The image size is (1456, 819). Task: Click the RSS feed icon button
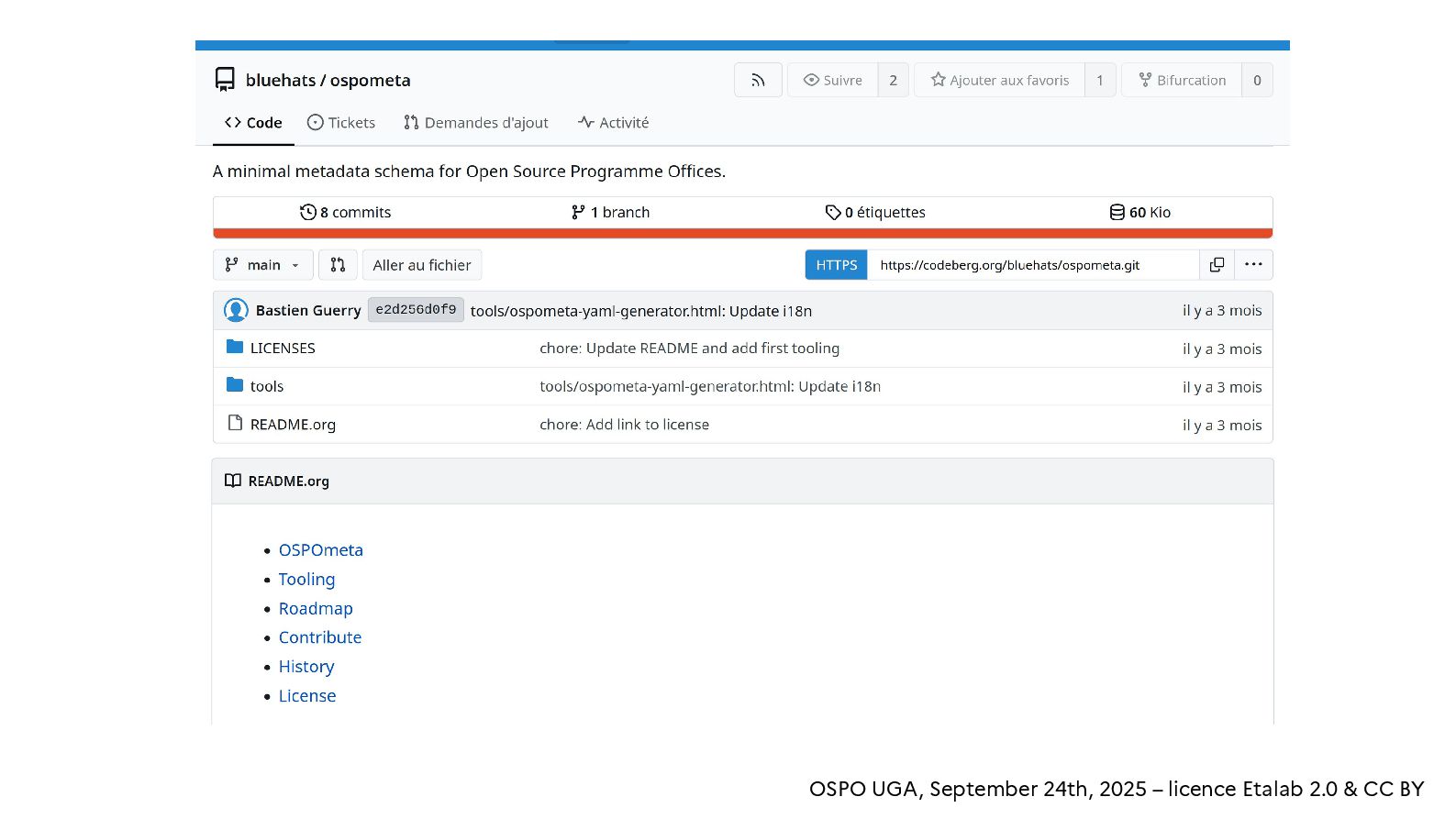pos(758,80)
